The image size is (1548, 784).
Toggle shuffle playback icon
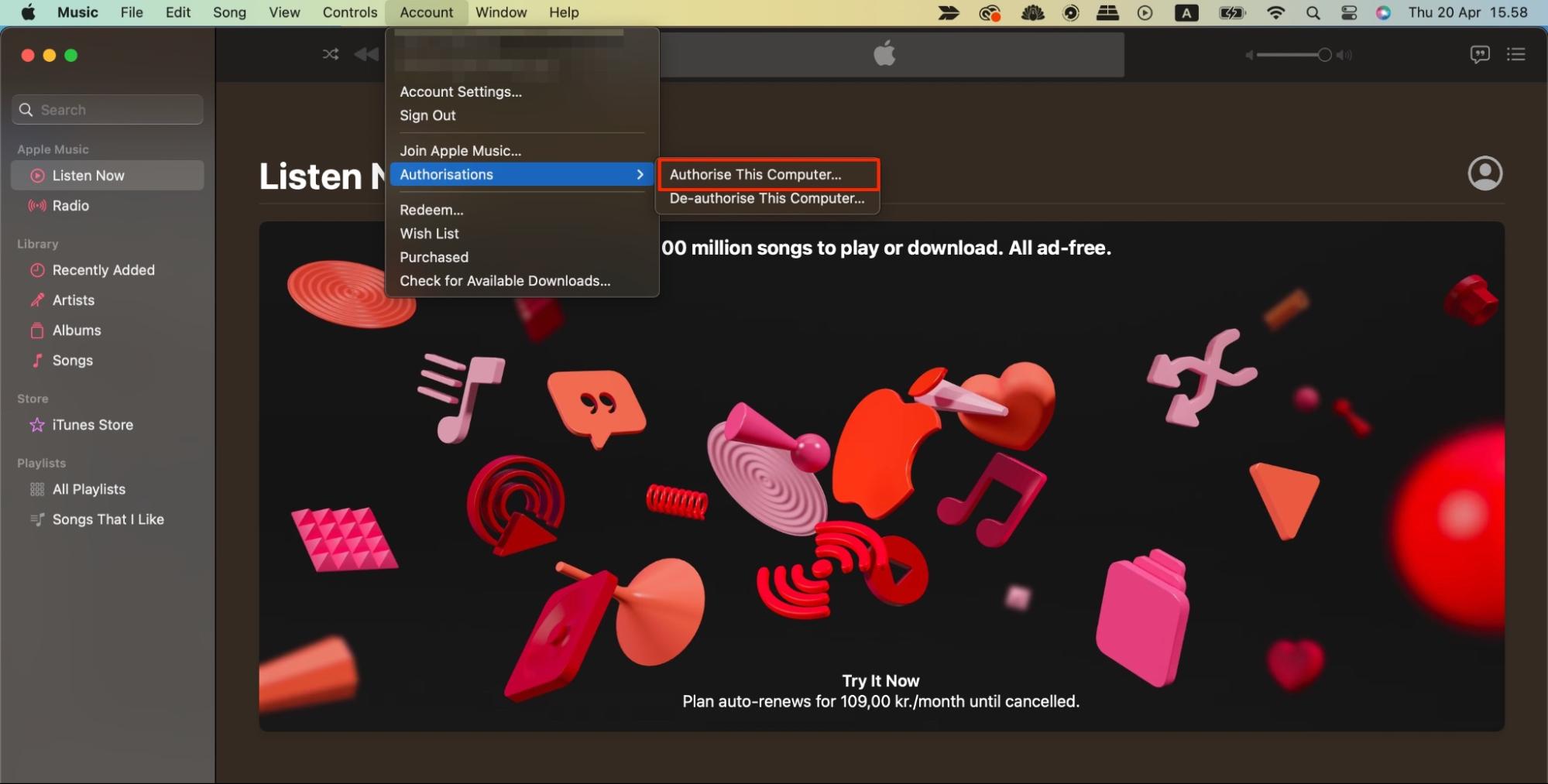331,54
